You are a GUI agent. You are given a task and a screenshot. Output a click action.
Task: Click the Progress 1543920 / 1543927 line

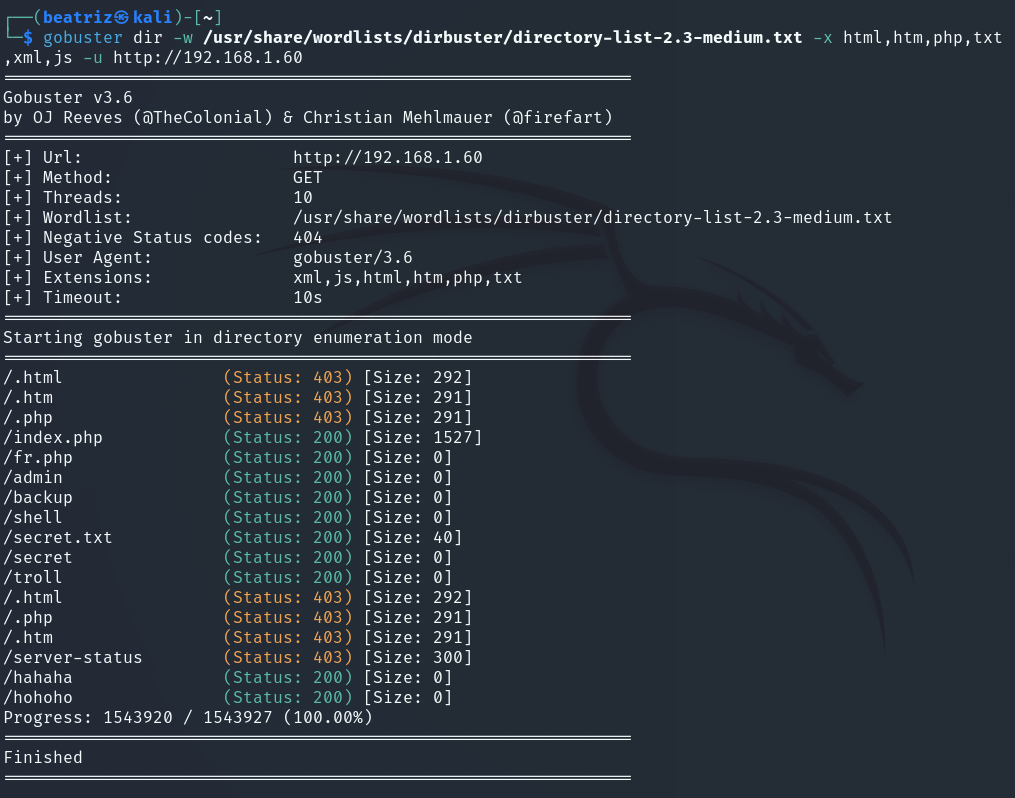click(188, 718)
